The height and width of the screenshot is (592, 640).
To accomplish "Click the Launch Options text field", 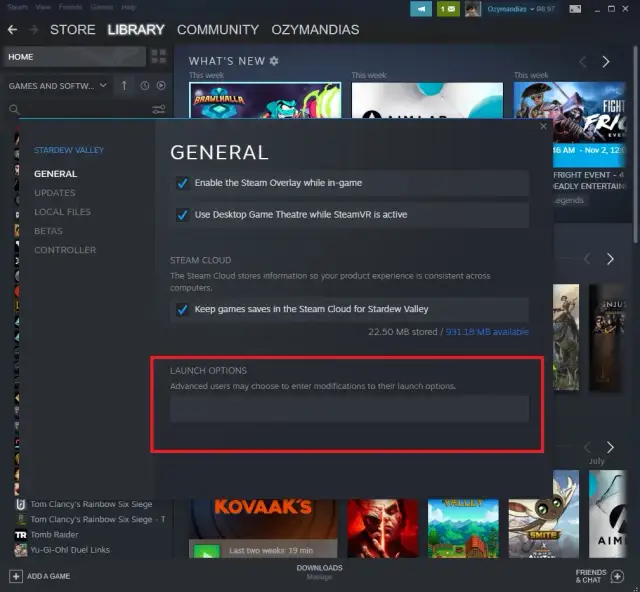I will (x=348, y=409).
